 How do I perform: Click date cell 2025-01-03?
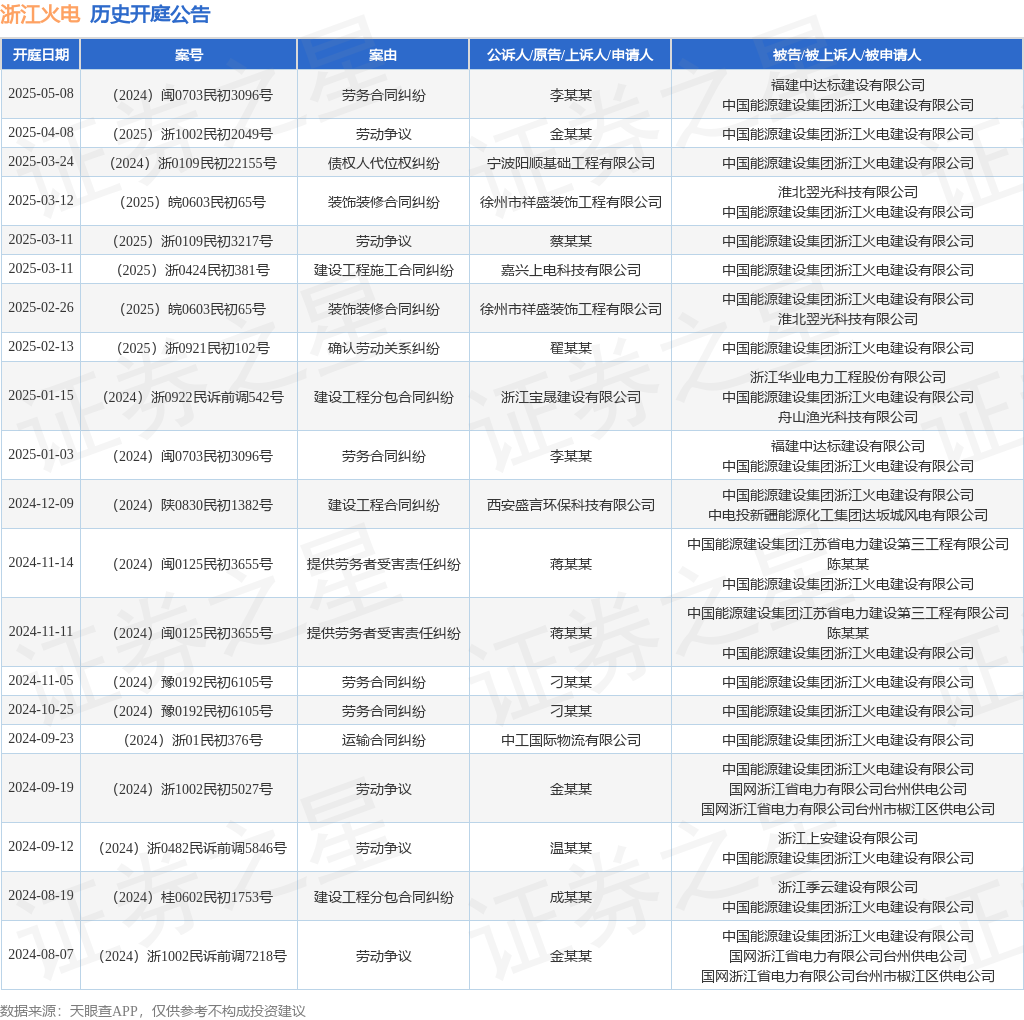point(40,454)
